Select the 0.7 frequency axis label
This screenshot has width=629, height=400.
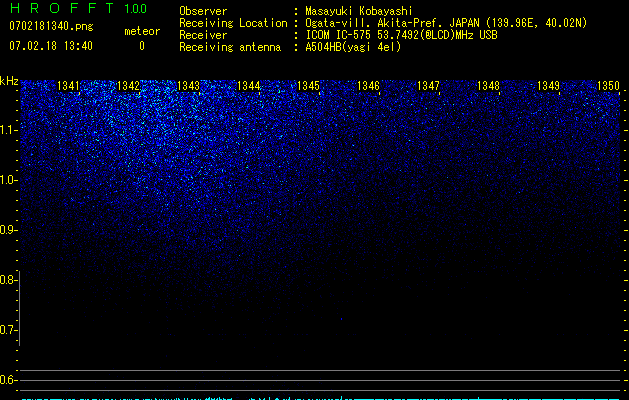(8, 330)
